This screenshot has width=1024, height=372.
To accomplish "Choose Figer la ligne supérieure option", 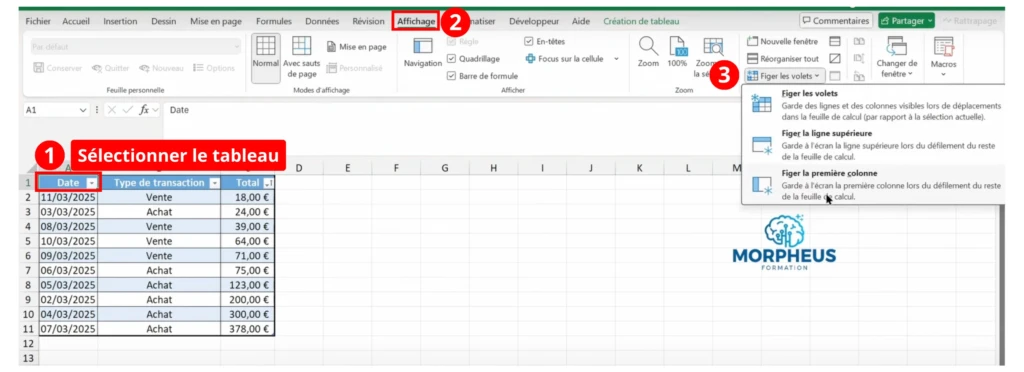I will point(873,144).
